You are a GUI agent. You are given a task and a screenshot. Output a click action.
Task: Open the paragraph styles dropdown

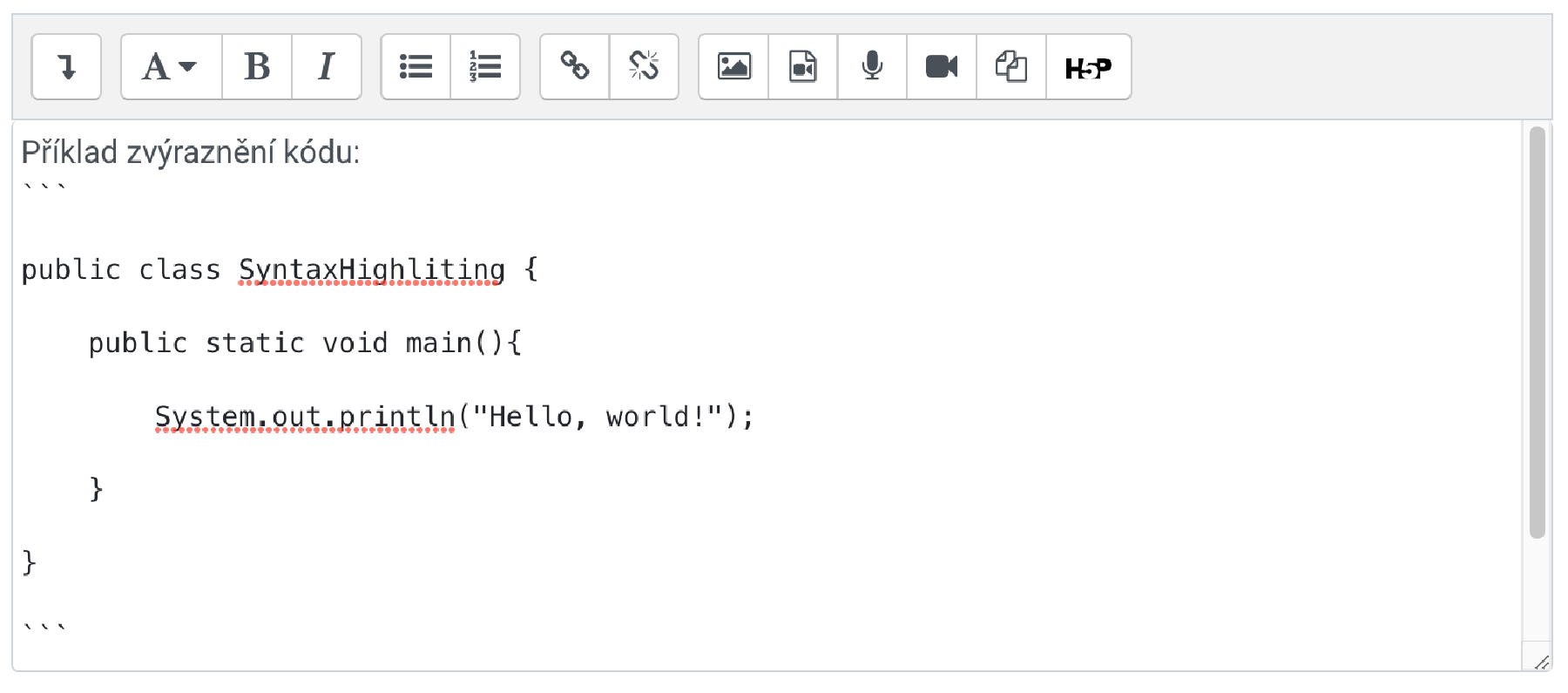171,67
